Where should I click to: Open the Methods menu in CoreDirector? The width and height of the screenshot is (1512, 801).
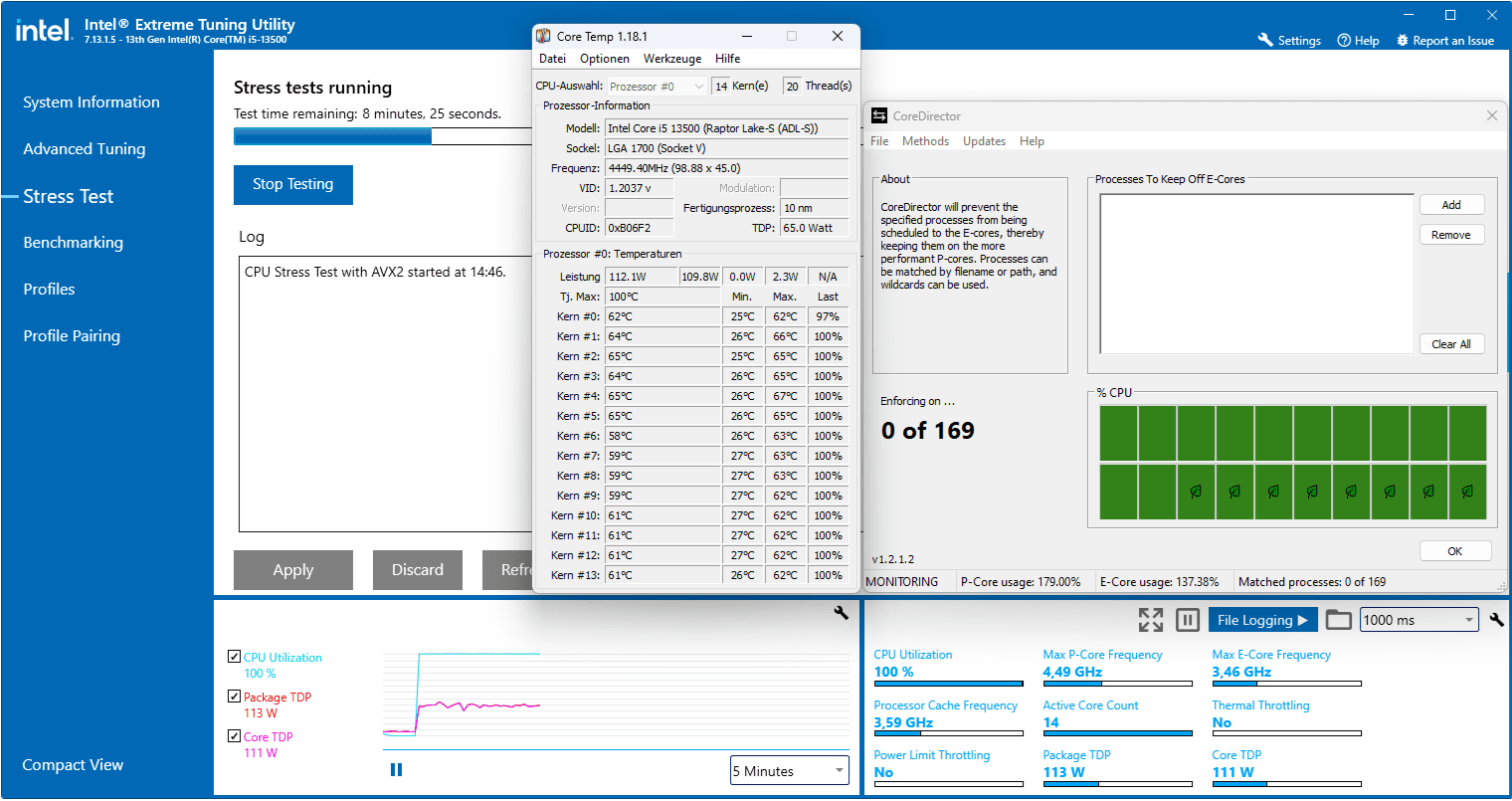[925, 141]
